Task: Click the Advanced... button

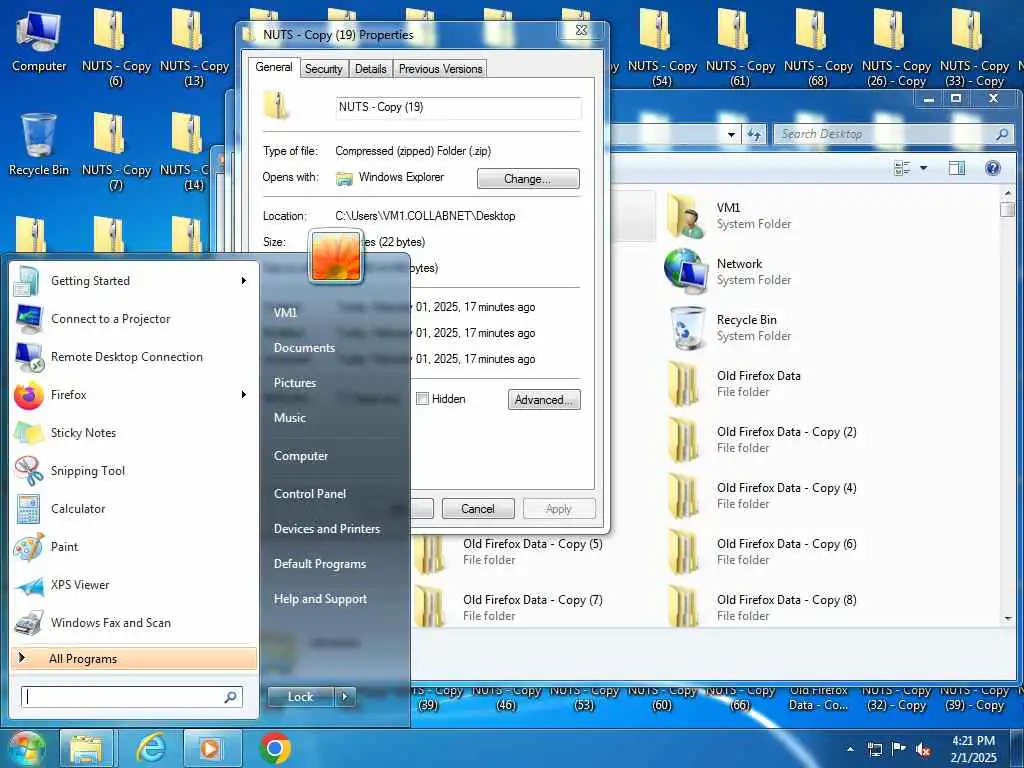Action: click(x=544, y=400)
